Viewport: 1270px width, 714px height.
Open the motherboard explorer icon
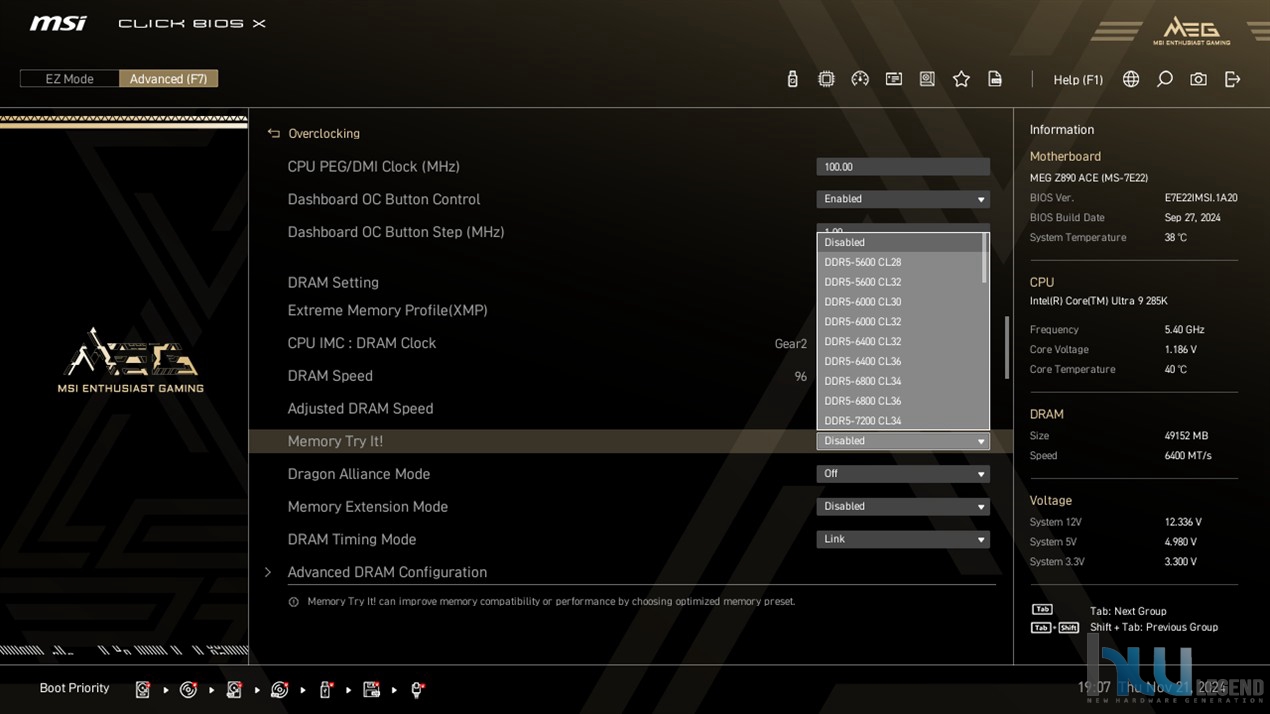pyautogui.click(x=927, y=79)
